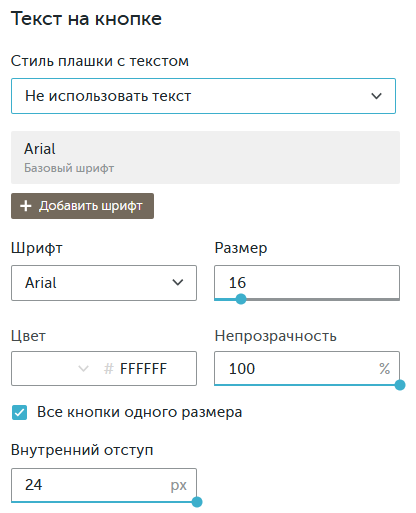Click the 'Добавить шрифт' button
This screenshot has height=513, width=416.
pos(82,206)
